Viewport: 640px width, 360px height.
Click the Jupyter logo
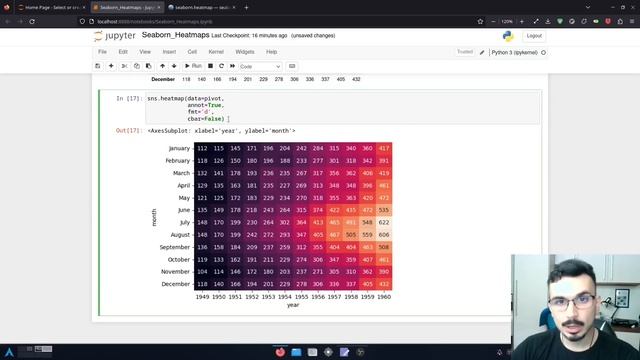(x=114, y=36)
